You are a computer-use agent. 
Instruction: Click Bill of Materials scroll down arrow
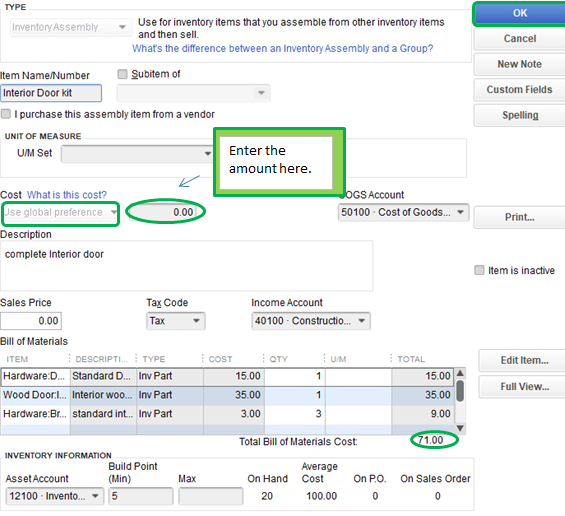click(x=460, y=428)
